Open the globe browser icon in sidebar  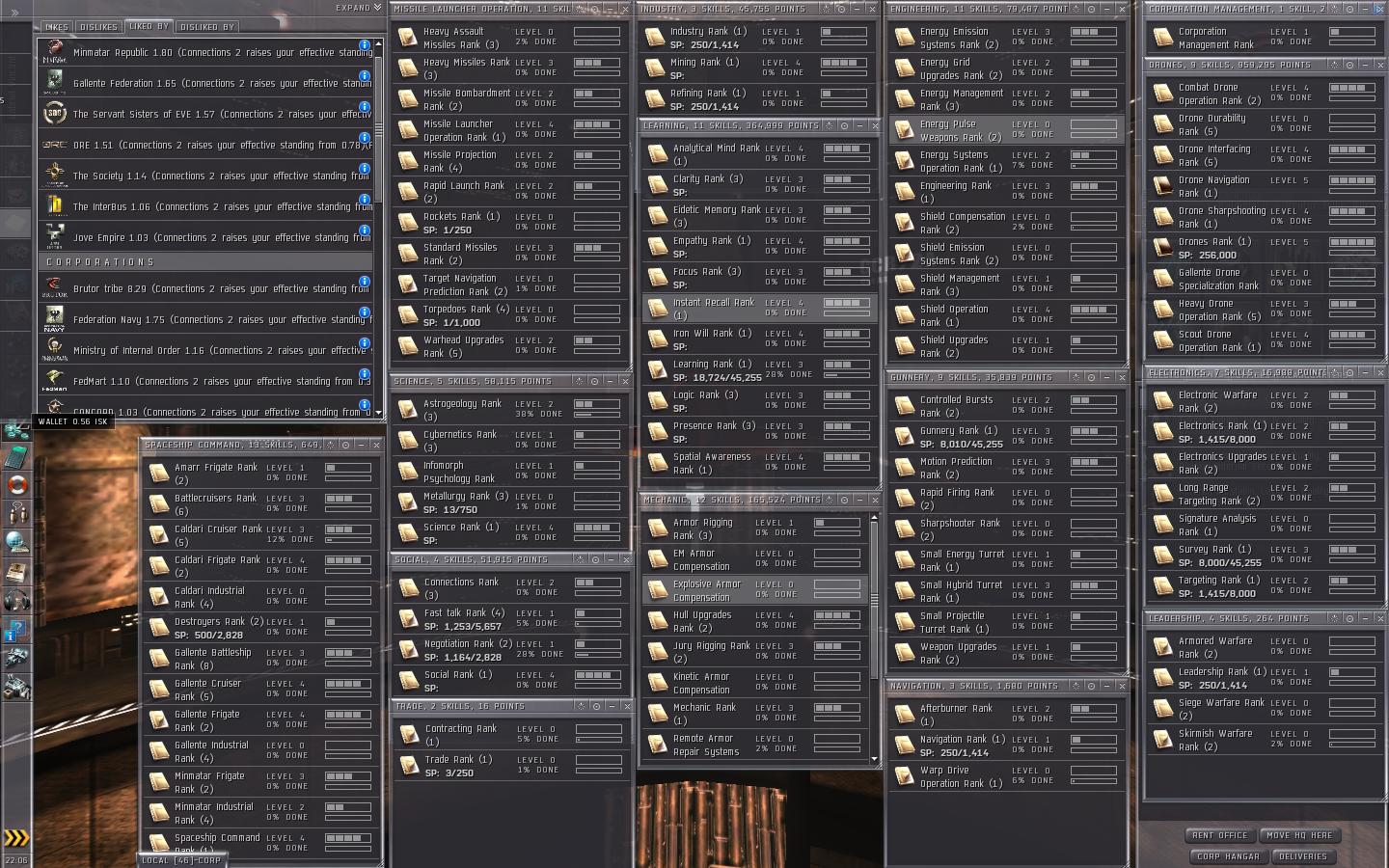15,542
